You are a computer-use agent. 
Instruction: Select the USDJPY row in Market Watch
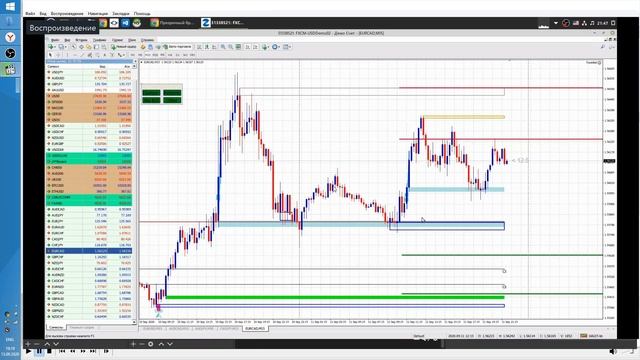point(89,72)
